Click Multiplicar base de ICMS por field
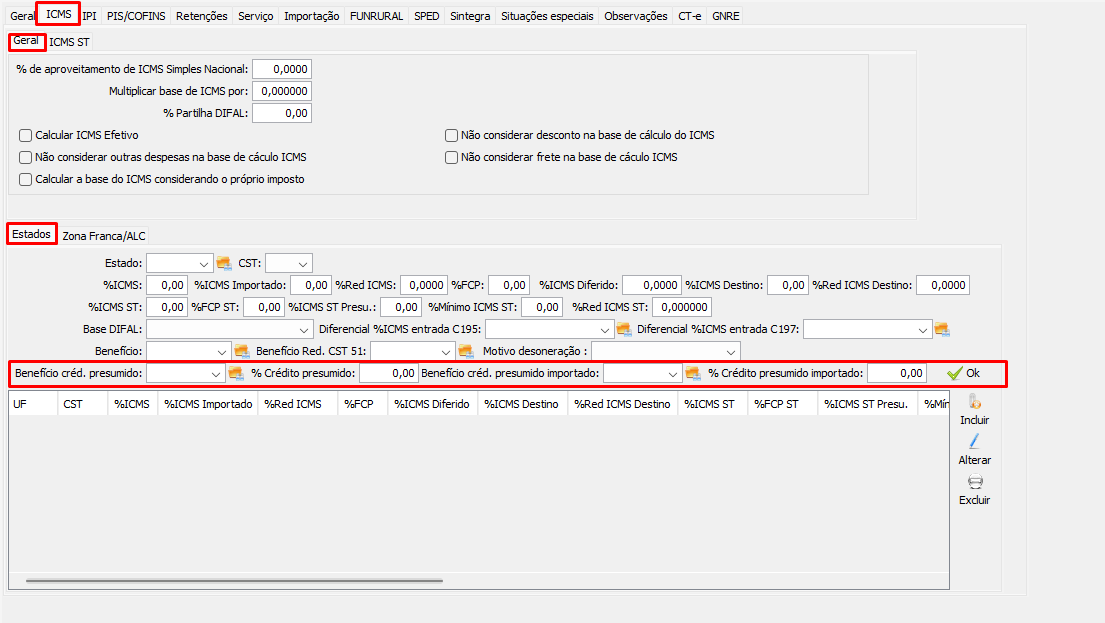Screen dimensions: 1105x623 [282, 91]
